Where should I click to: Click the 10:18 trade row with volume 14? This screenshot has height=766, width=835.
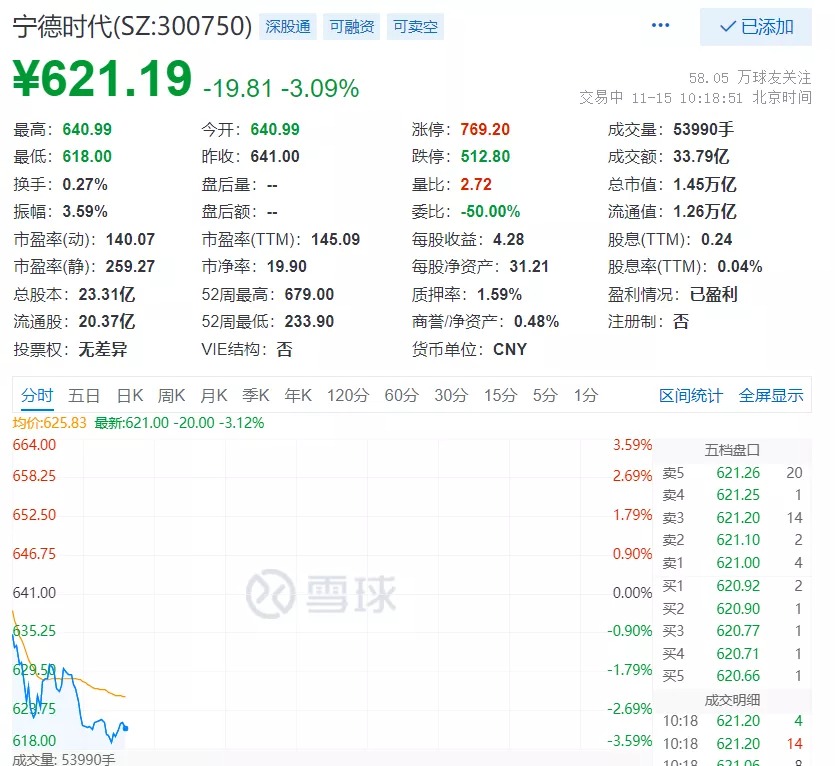[x=732, y=744]
